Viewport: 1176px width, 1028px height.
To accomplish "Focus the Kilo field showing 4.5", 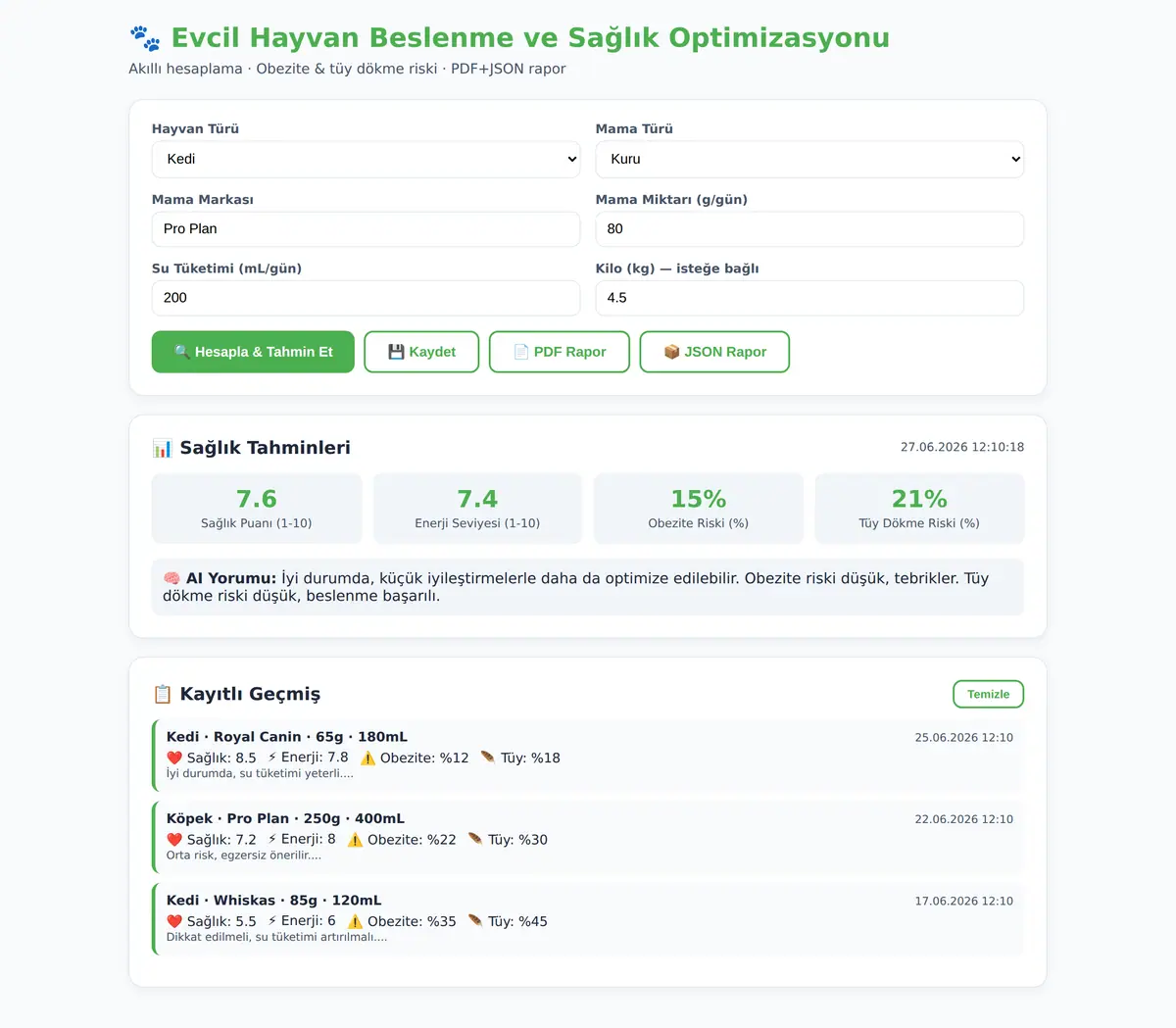I will tap(809, 298).
